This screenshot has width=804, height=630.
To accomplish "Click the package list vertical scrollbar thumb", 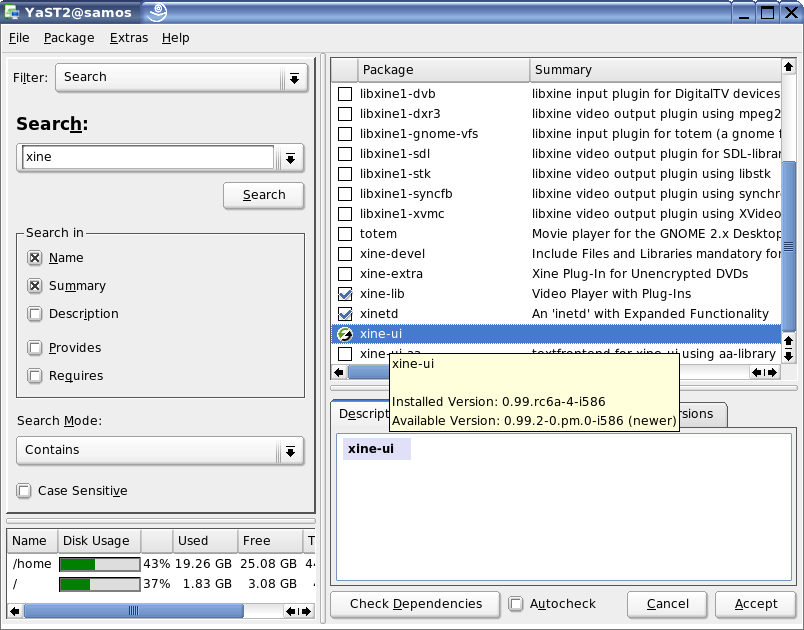I will (x=789, y=246).
